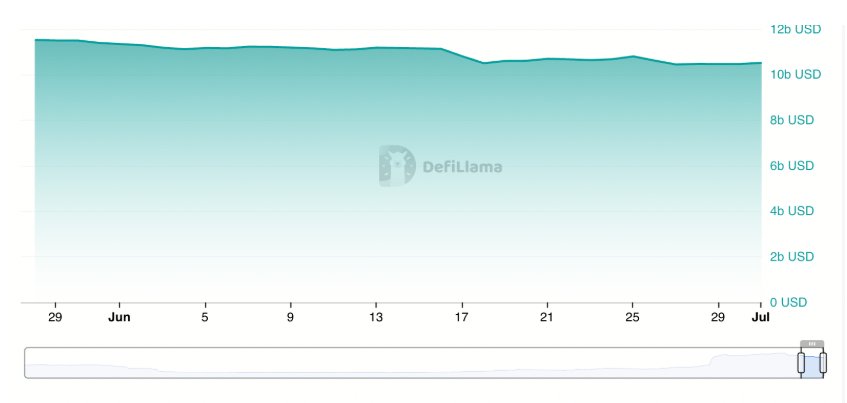
Task: Grab the right range slider handle
Action: tap(823, 363)
